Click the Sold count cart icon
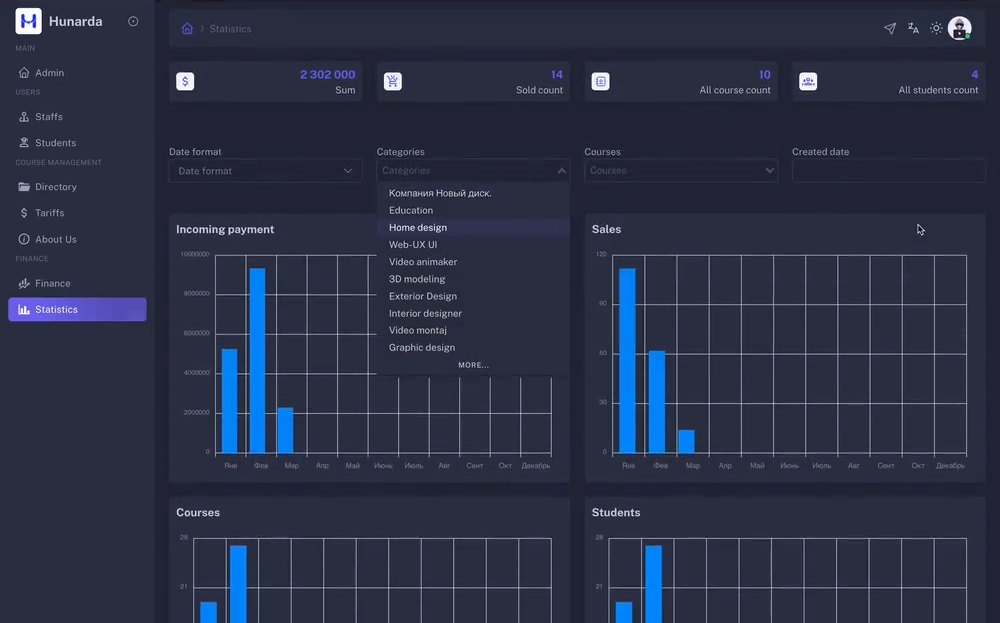 point(393,81)
